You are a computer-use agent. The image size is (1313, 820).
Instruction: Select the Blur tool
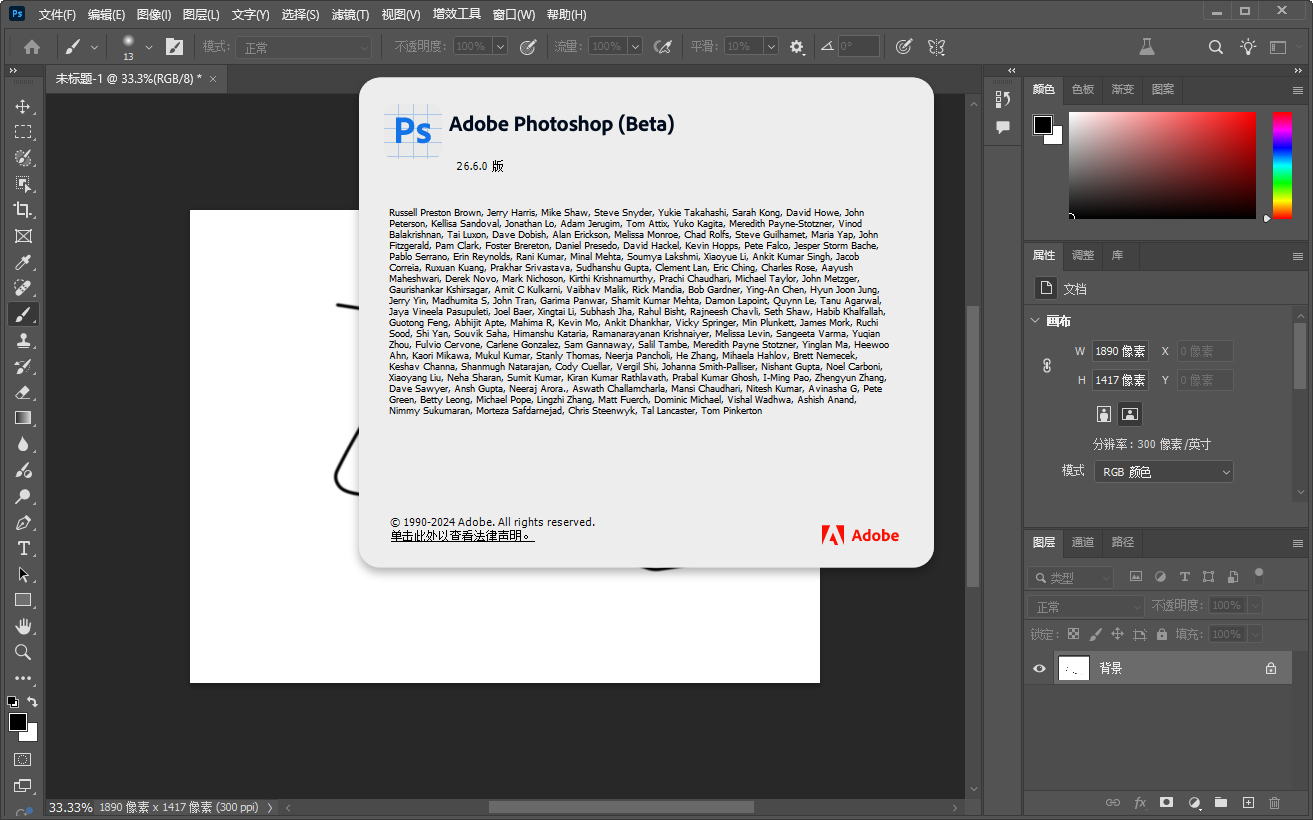23,444
